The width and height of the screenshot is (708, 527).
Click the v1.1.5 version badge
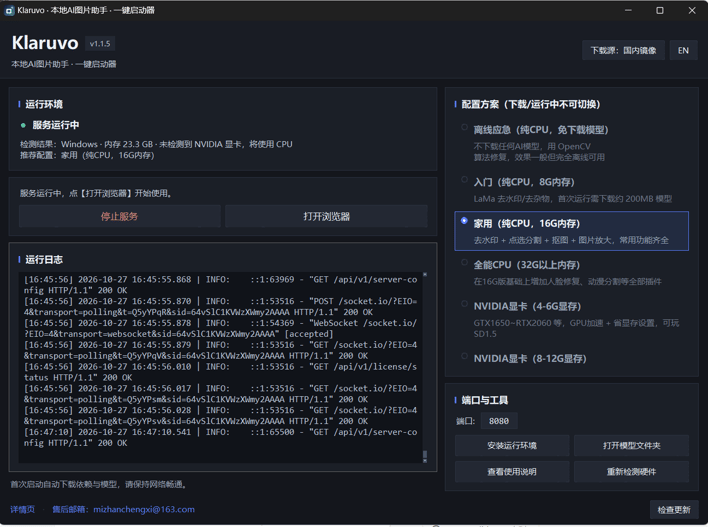[100, 44]
